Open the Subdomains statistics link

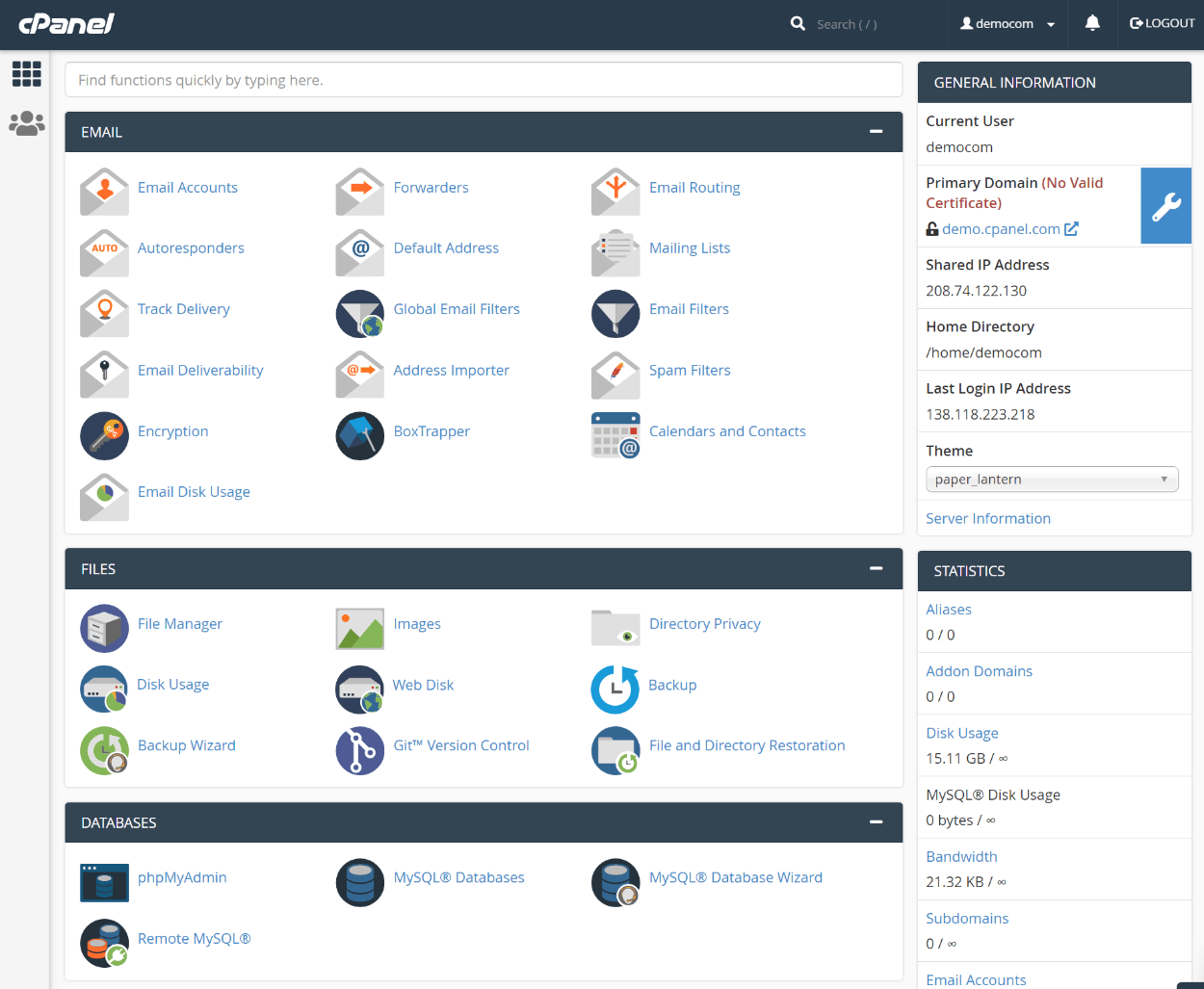pyautogui.click(x=967, y=918)
